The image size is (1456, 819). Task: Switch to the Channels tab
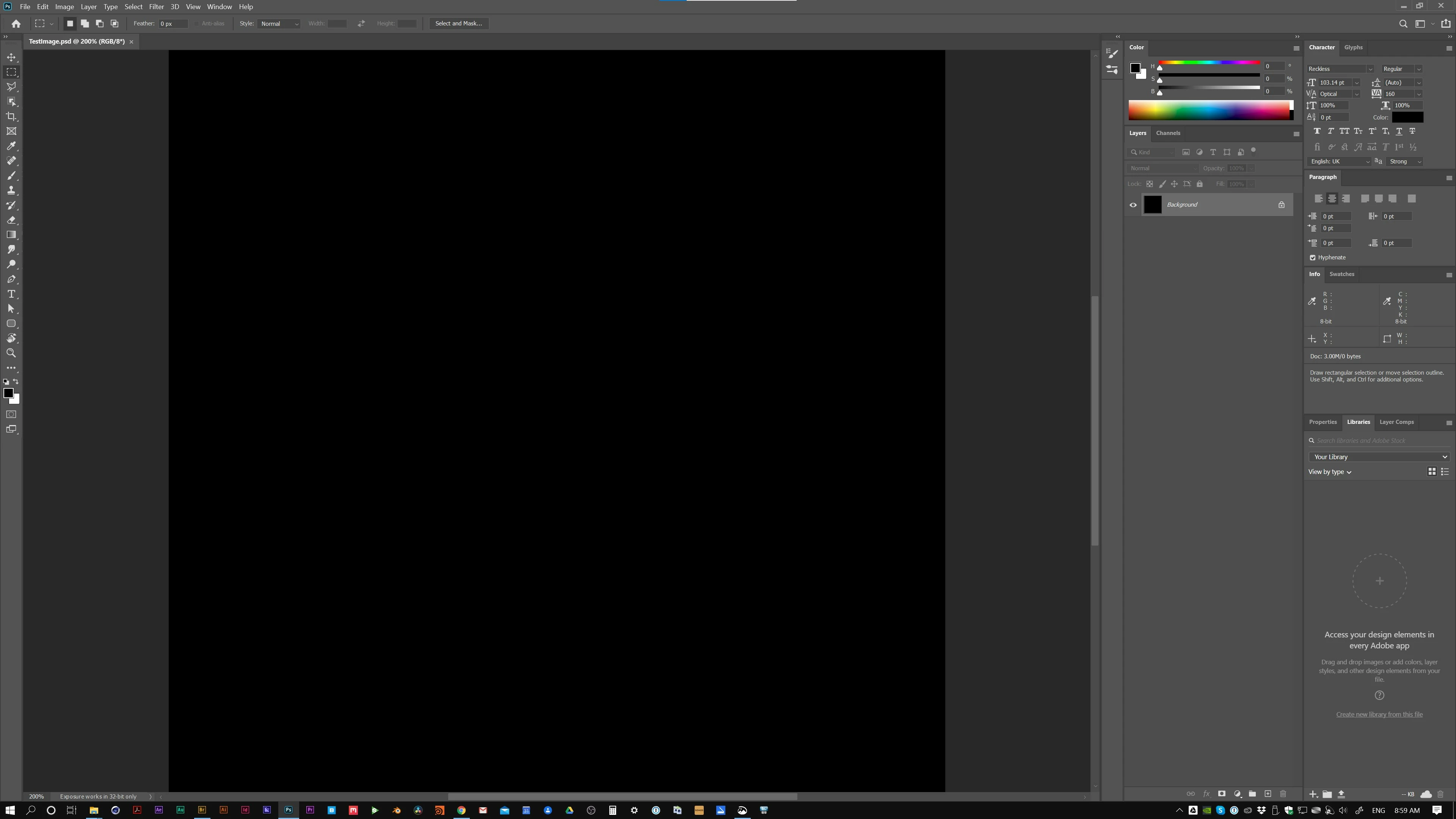(1168, 133)
